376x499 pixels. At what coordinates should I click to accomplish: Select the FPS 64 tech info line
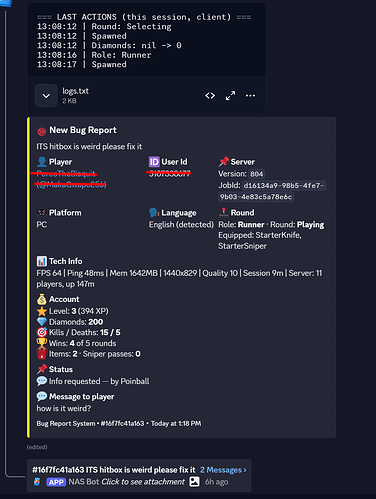(179, 278)
